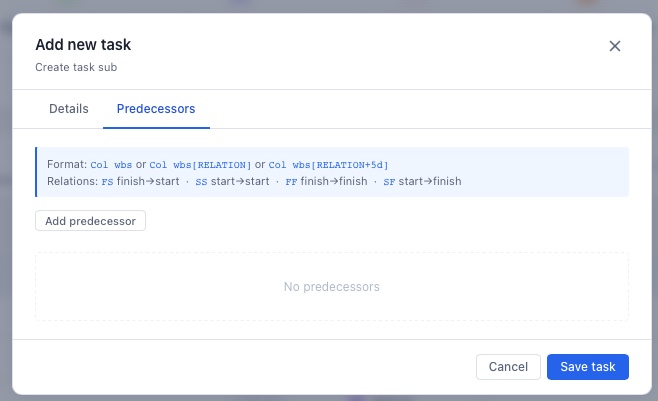658x401 pixels.
Task: Close the Add new task dialog
Action: point(615,46)
